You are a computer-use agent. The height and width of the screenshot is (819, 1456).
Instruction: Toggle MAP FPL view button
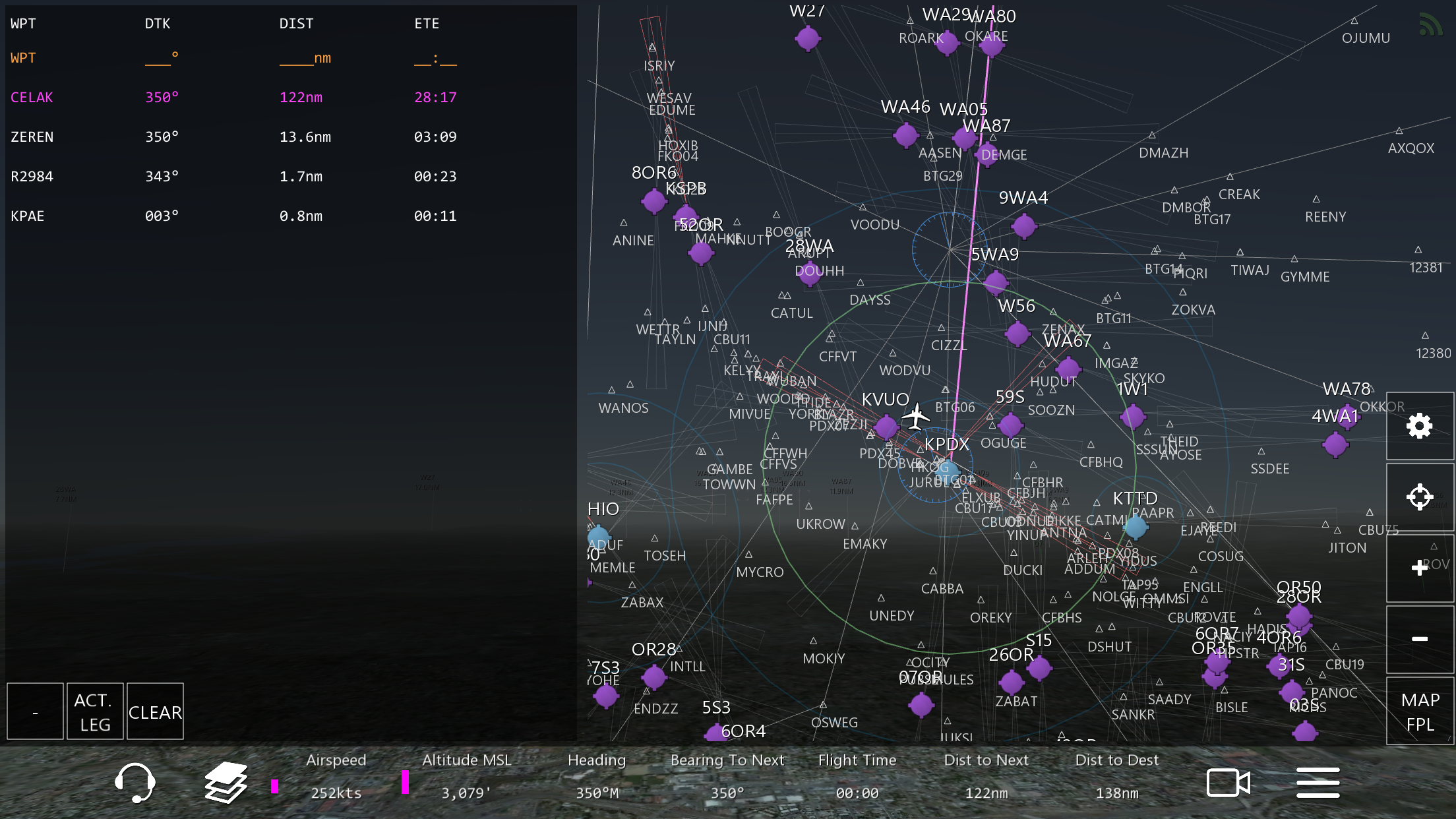point(1420,712)
